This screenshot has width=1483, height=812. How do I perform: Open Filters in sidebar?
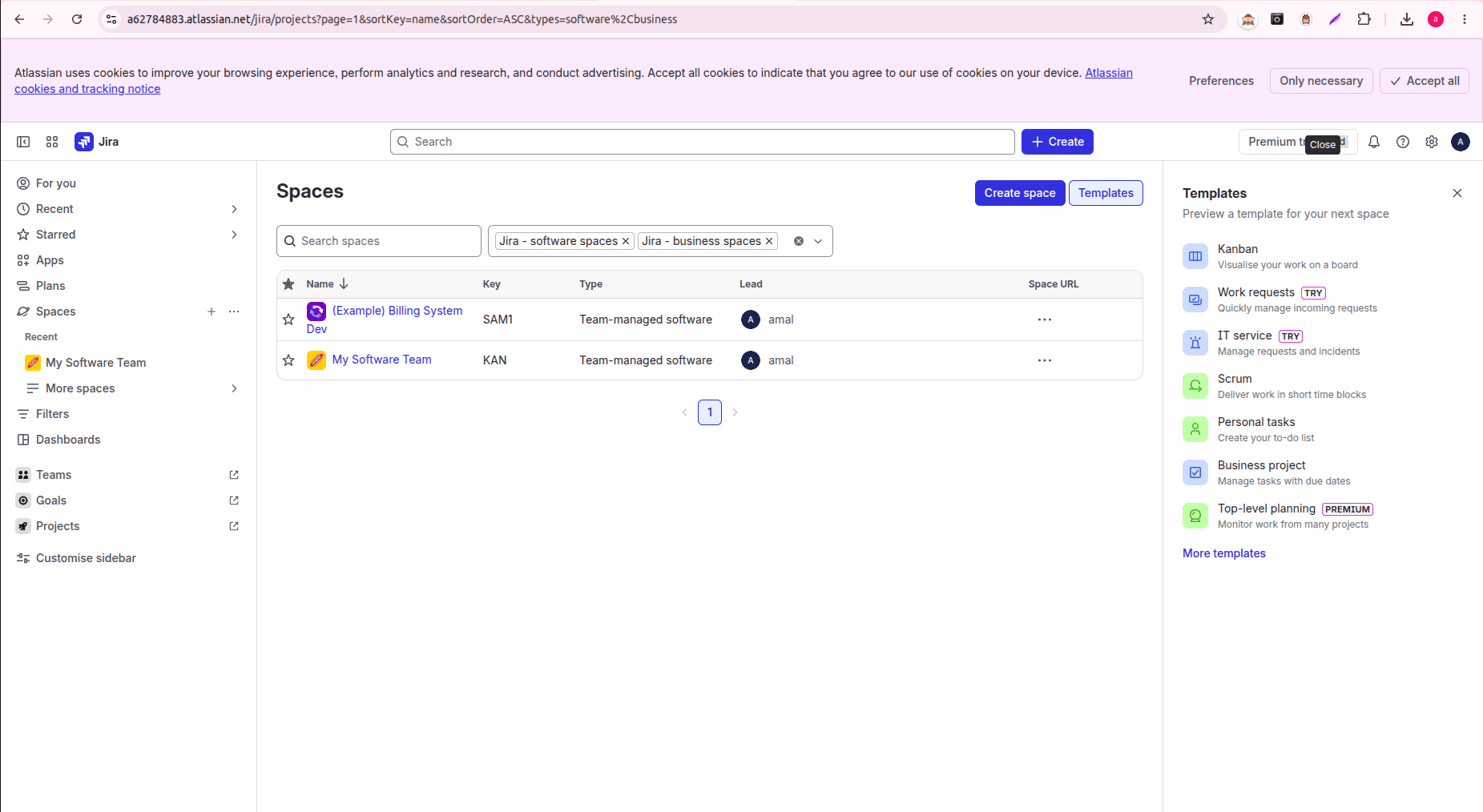click(x=128, y=414)
